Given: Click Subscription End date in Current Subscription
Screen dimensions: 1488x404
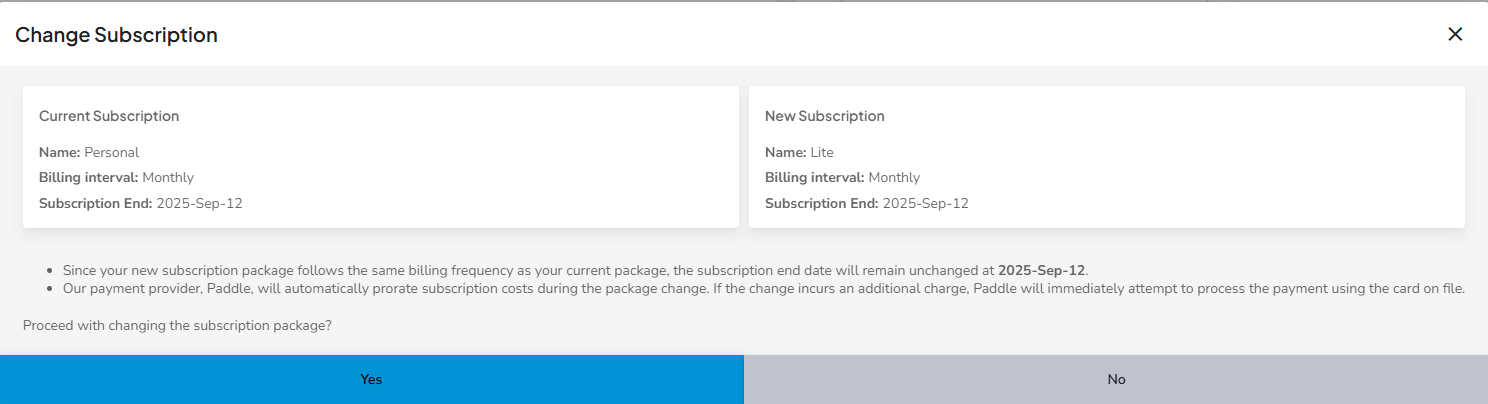Looking at the screenshot, I should click(x=199, y=204).
